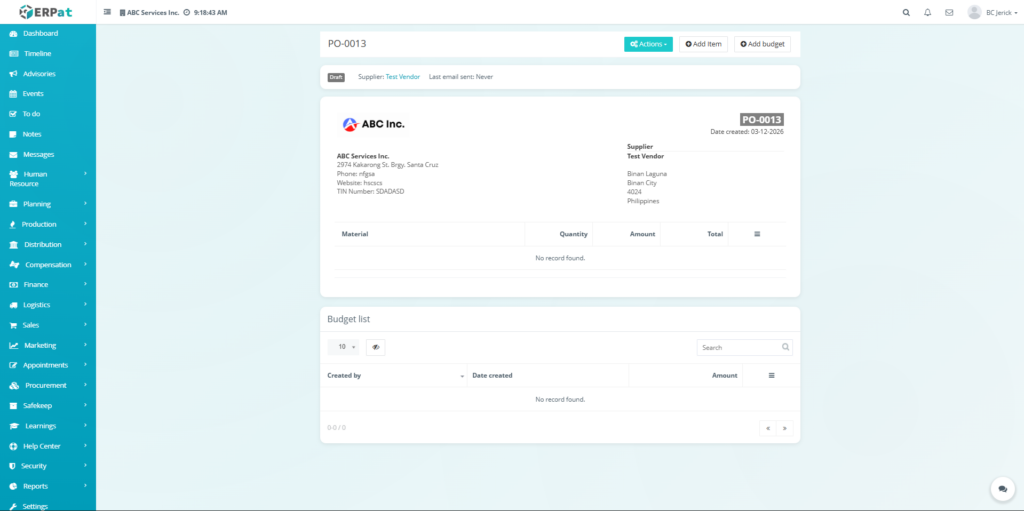The height and width of the screenshot is (511, 1024).
Task: Toggle column visibility eye button in Budget list
Action: [x=375, y=347]
